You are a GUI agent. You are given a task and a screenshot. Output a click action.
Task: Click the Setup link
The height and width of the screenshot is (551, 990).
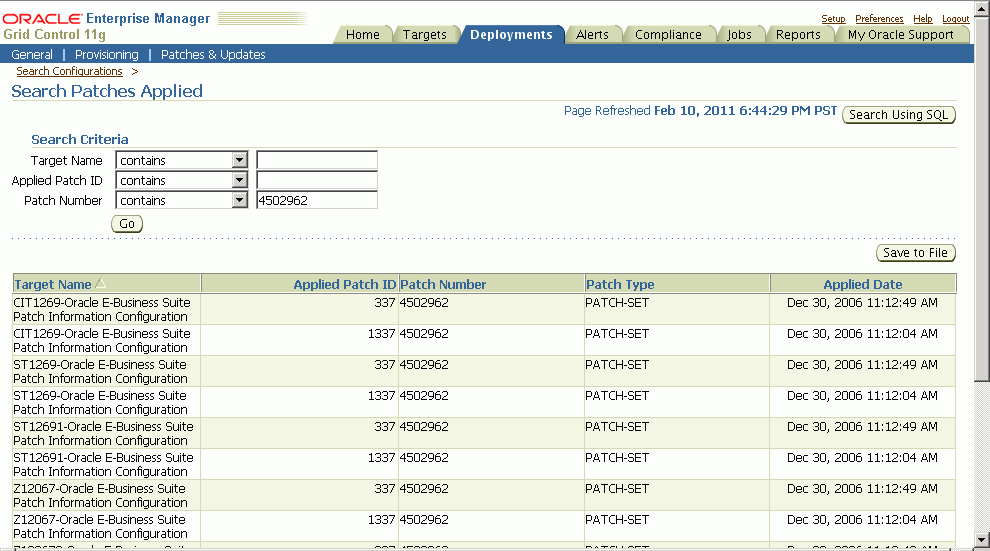click(833, 19)
